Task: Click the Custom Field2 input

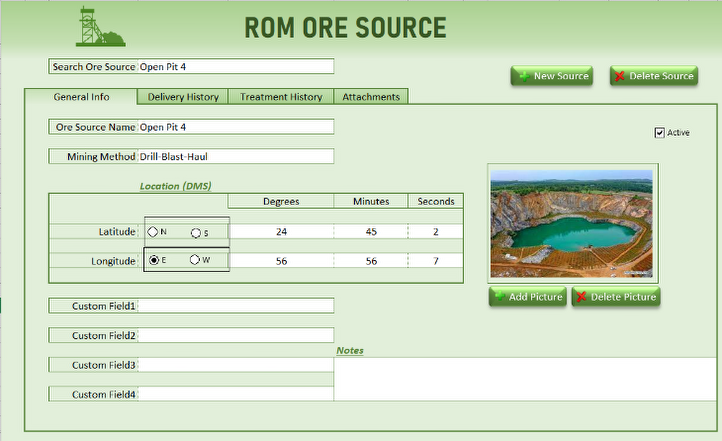Action: [236, 335]
